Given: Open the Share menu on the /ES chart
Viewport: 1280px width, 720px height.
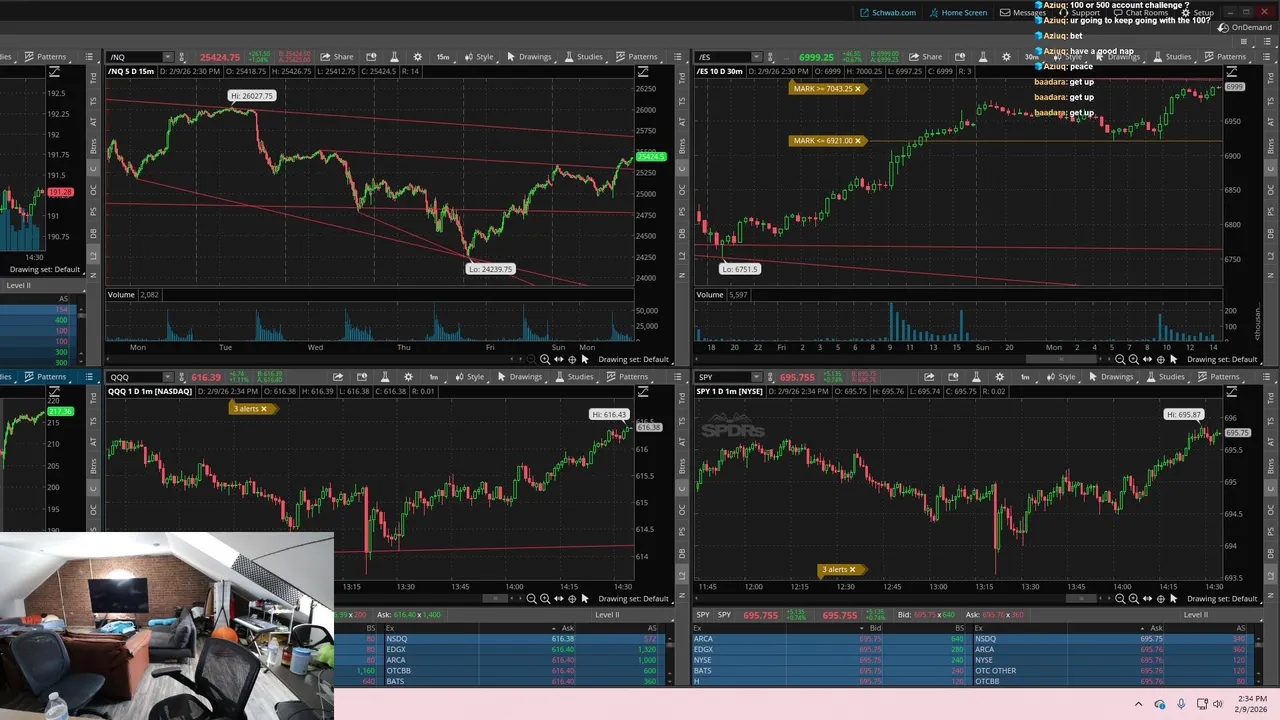Looking at the screenshot, I should (926, 57).
